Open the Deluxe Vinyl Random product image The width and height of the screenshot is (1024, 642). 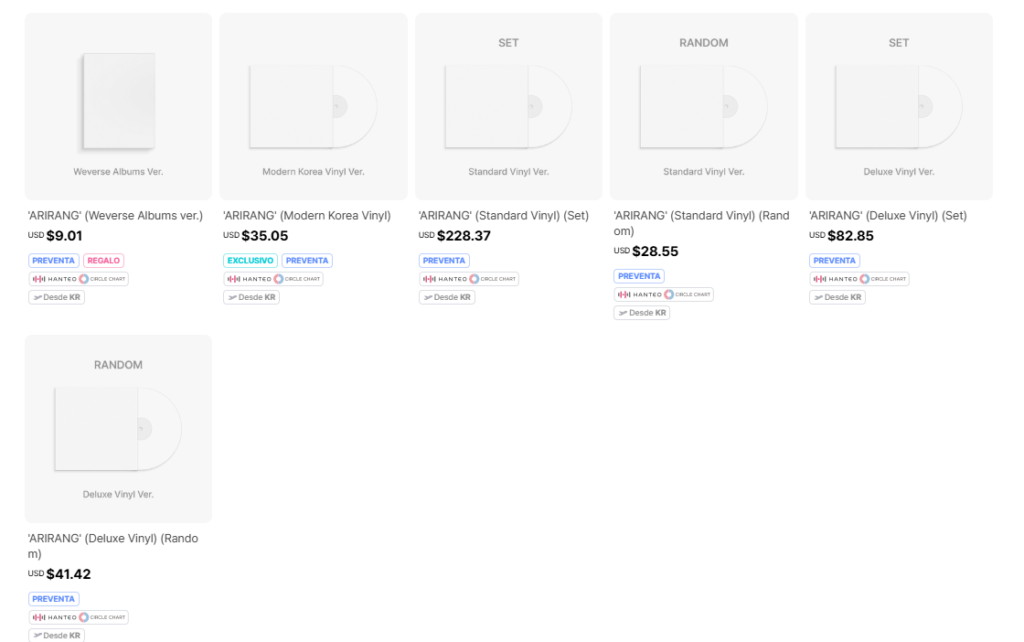118,428
